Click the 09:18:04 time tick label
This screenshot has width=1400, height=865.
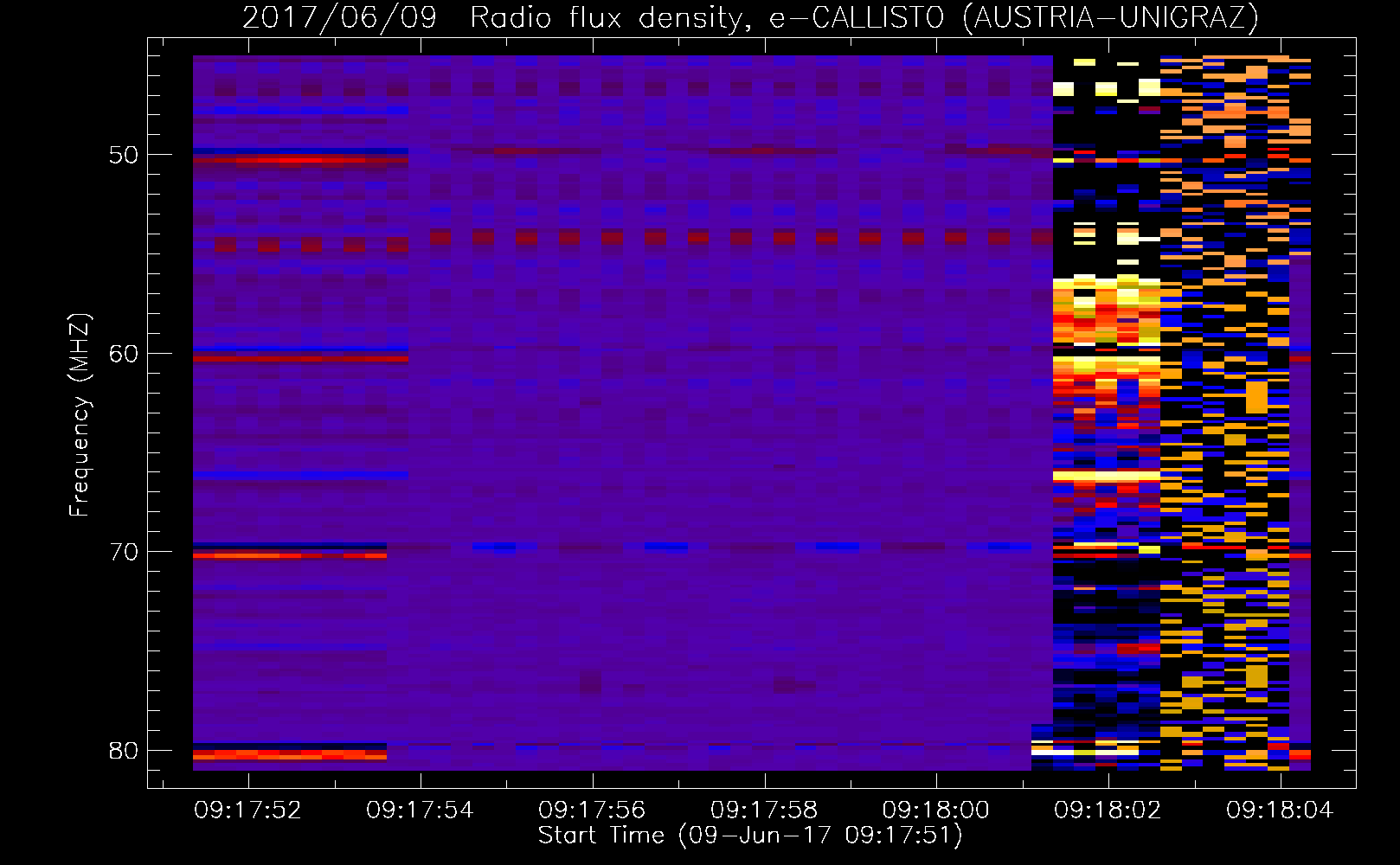1280,811
